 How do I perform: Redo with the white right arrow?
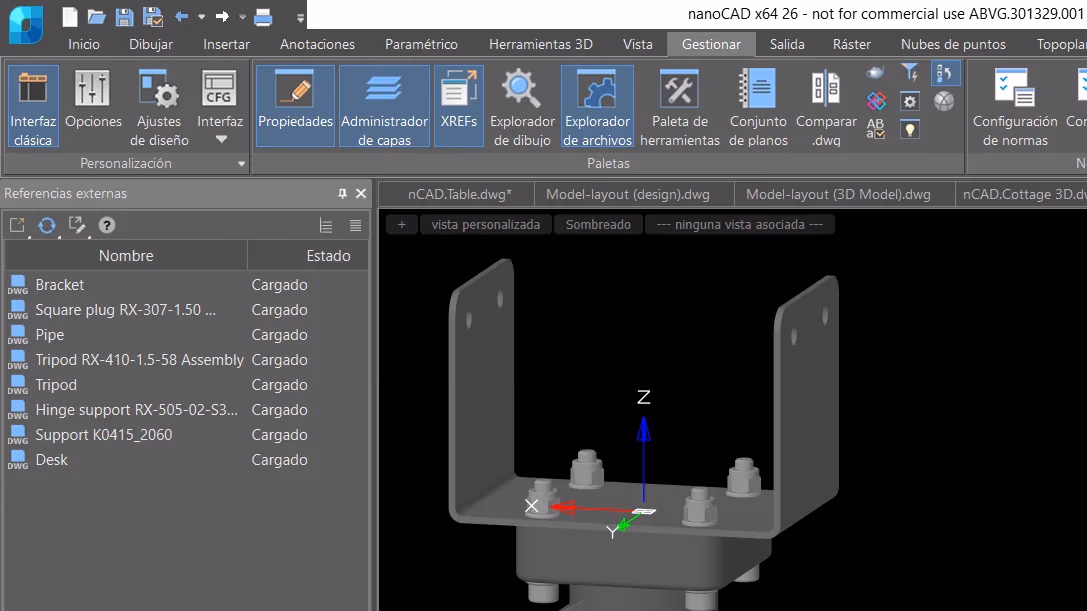pos(222,17)
